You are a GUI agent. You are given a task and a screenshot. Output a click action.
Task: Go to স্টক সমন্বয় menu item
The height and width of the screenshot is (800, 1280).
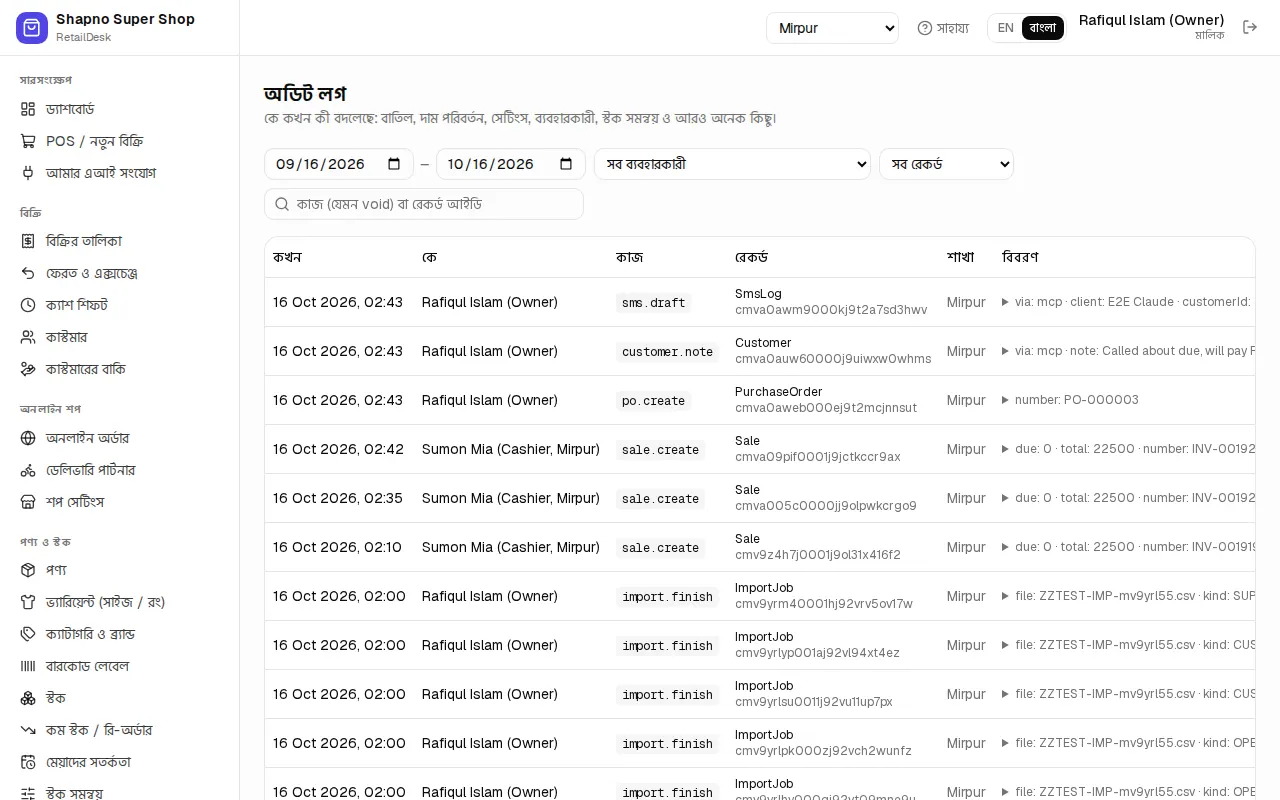pyautogui.click(x=119, y=793)
